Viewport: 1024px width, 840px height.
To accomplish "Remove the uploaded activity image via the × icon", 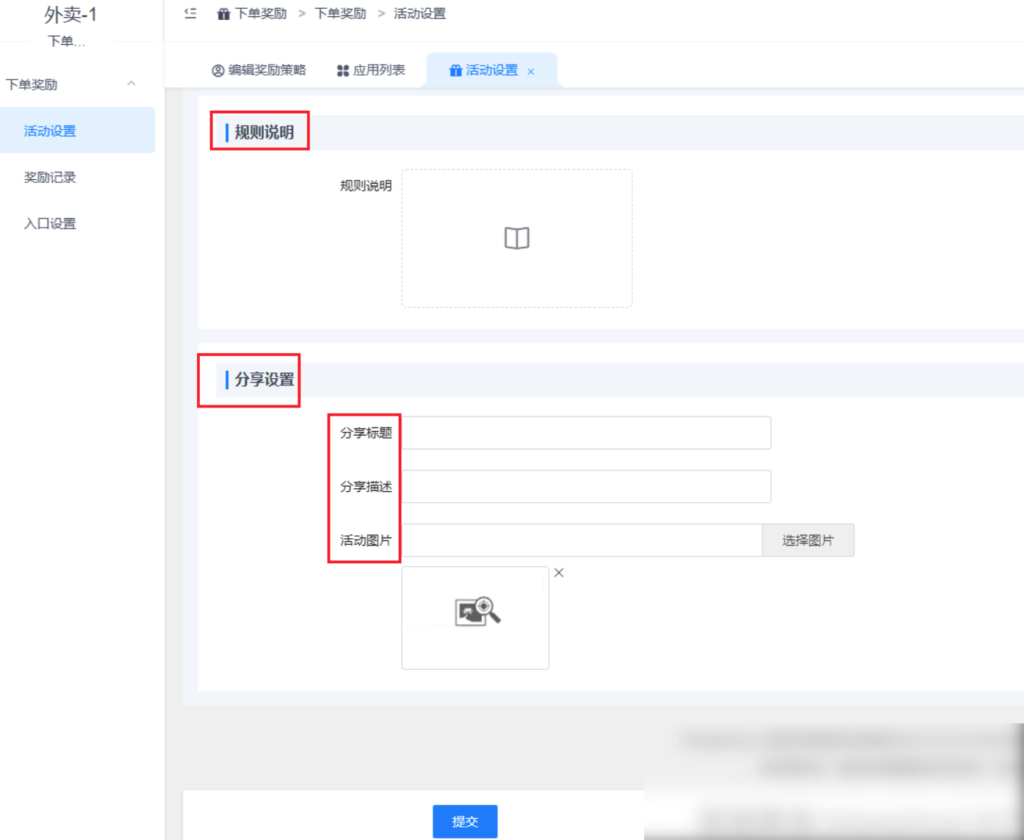I will pyautogui.click(x=558, y=572).
